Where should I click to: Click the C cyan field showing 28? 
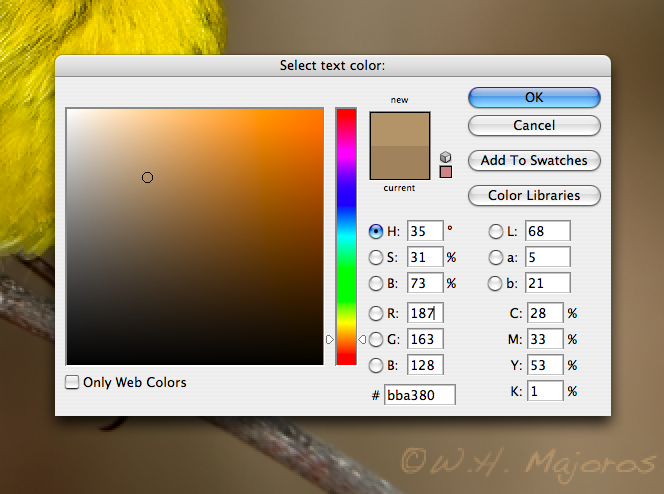pyautogui.click(x=545, y=313)
